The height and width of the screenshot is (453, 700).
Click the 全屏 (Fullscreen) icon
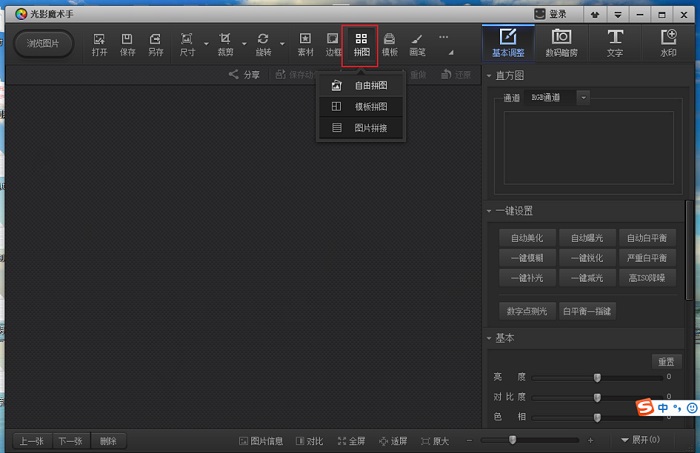tap(342, 441)
